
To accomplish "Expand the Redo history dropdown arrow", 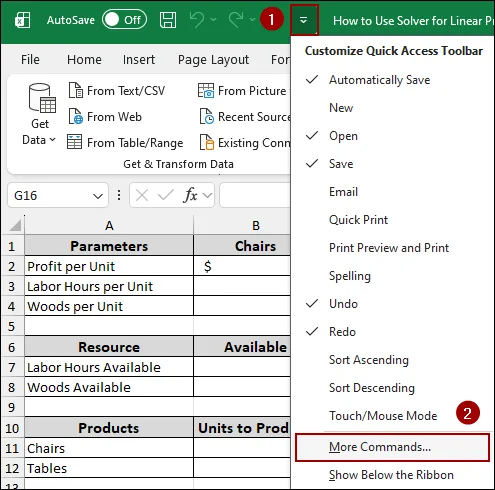I will (x=253, y=20).
